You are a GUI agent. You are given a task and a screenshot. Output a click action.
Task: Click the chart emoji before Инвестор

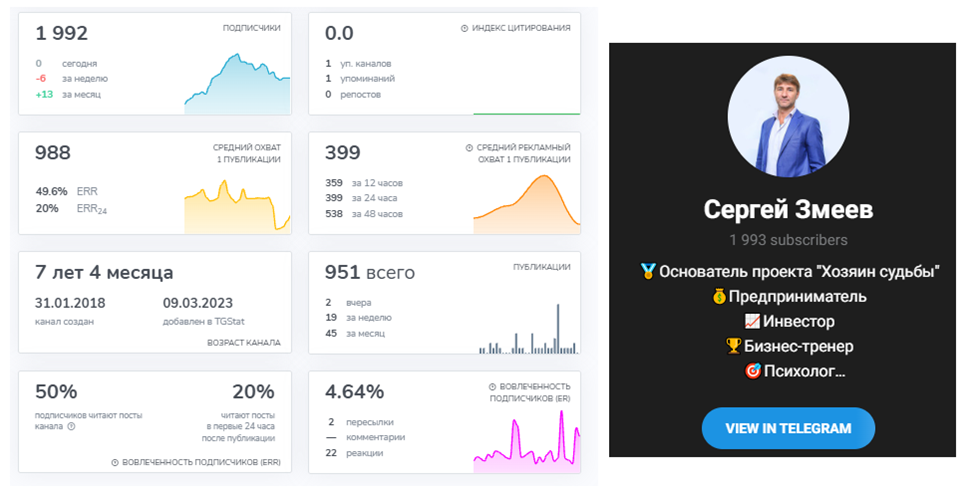752,321
